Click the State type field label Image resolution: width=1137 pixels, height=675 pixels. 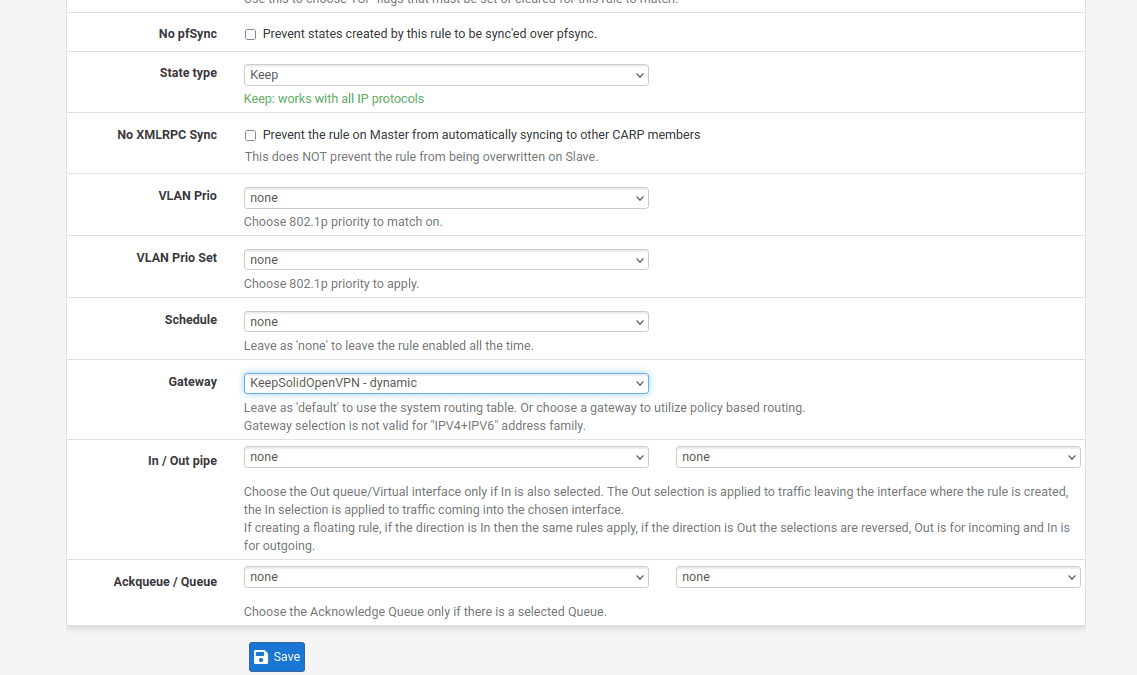(x=188, y=73)
